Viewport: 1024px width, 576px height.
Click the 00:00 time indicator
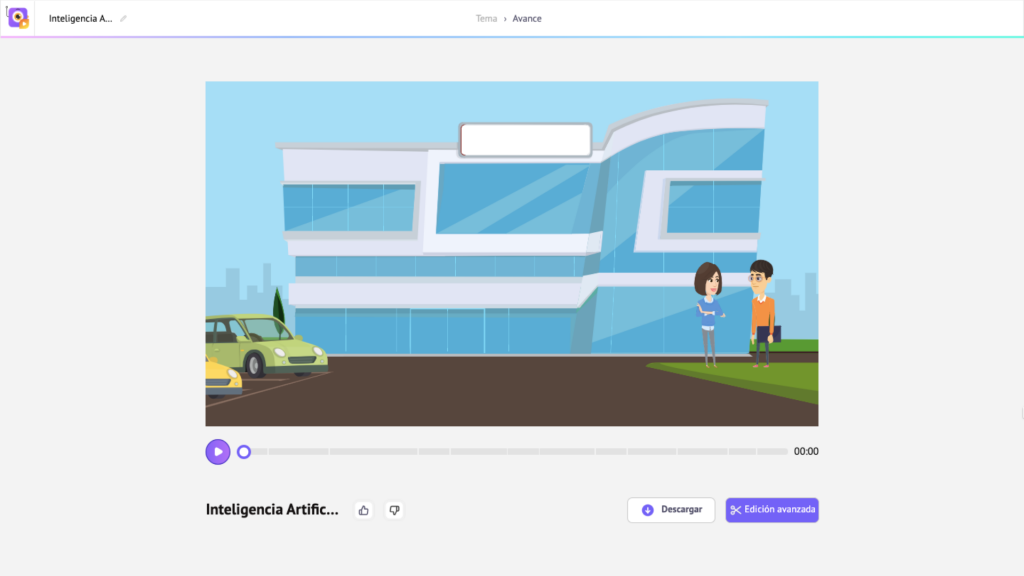pos(806,451)
